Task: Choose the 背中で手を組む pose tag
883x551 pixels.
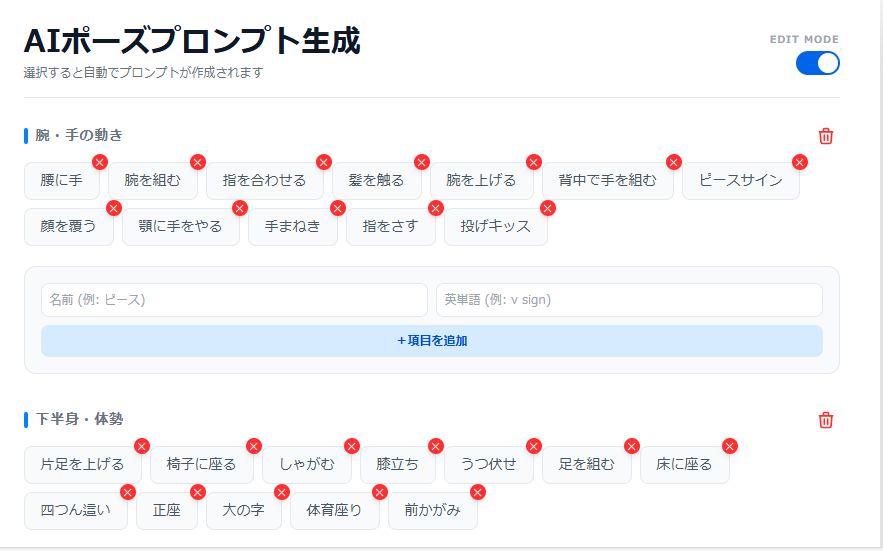Action: point(607,181)
